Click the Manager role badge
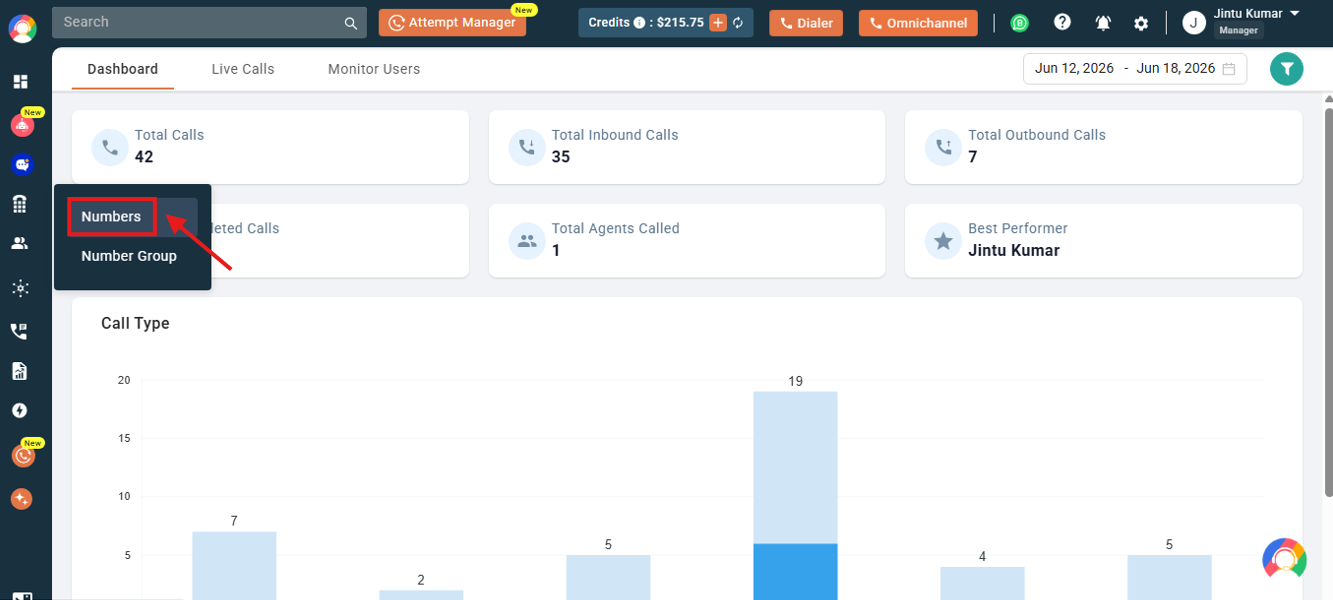The image size is (1333, 600). point(1238,31)
